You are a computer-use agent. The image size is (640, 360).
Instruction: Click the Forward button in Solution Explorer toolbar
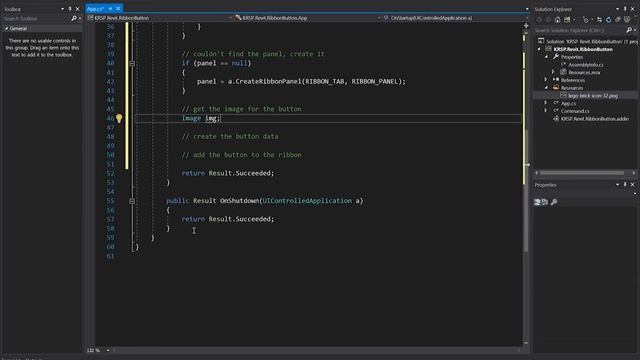(x=548, y=20)
